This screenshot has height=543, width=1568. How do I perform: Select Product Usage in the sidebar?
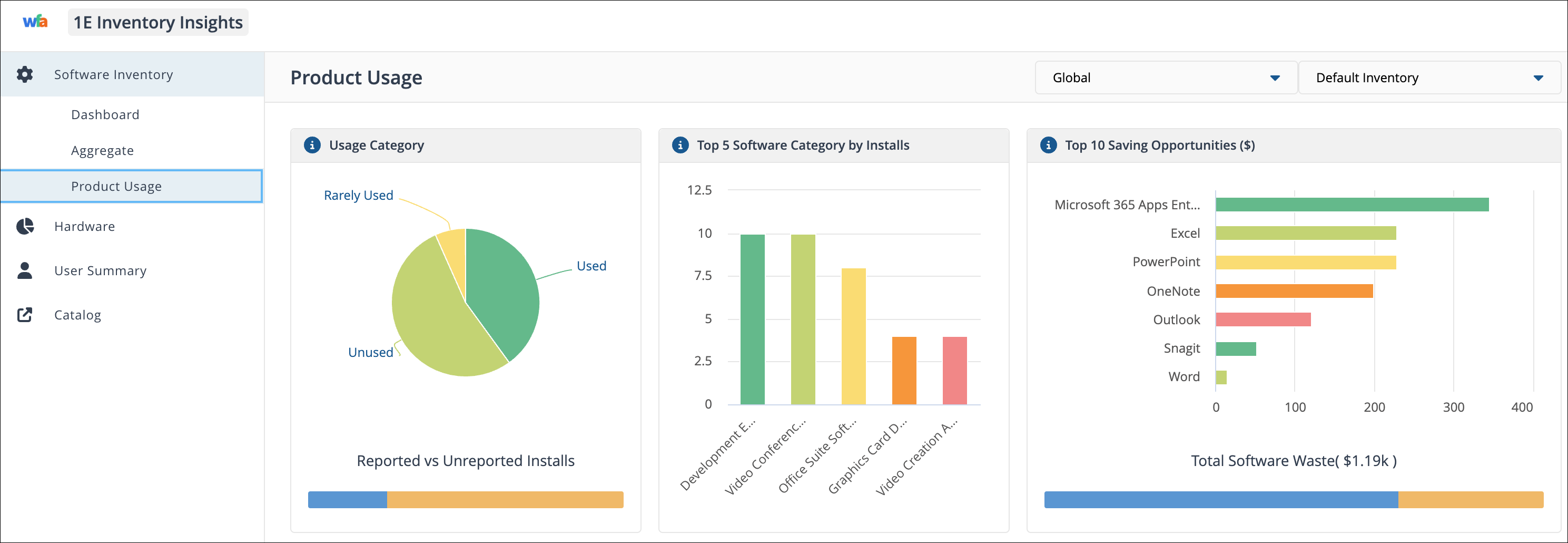pos(116,187)
